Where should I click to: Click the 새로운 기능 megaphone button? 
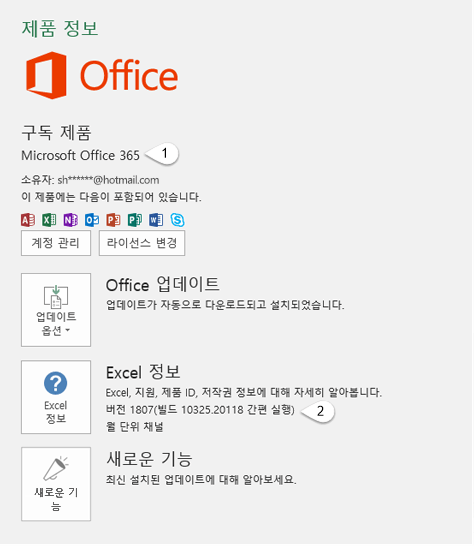(56, 484)
